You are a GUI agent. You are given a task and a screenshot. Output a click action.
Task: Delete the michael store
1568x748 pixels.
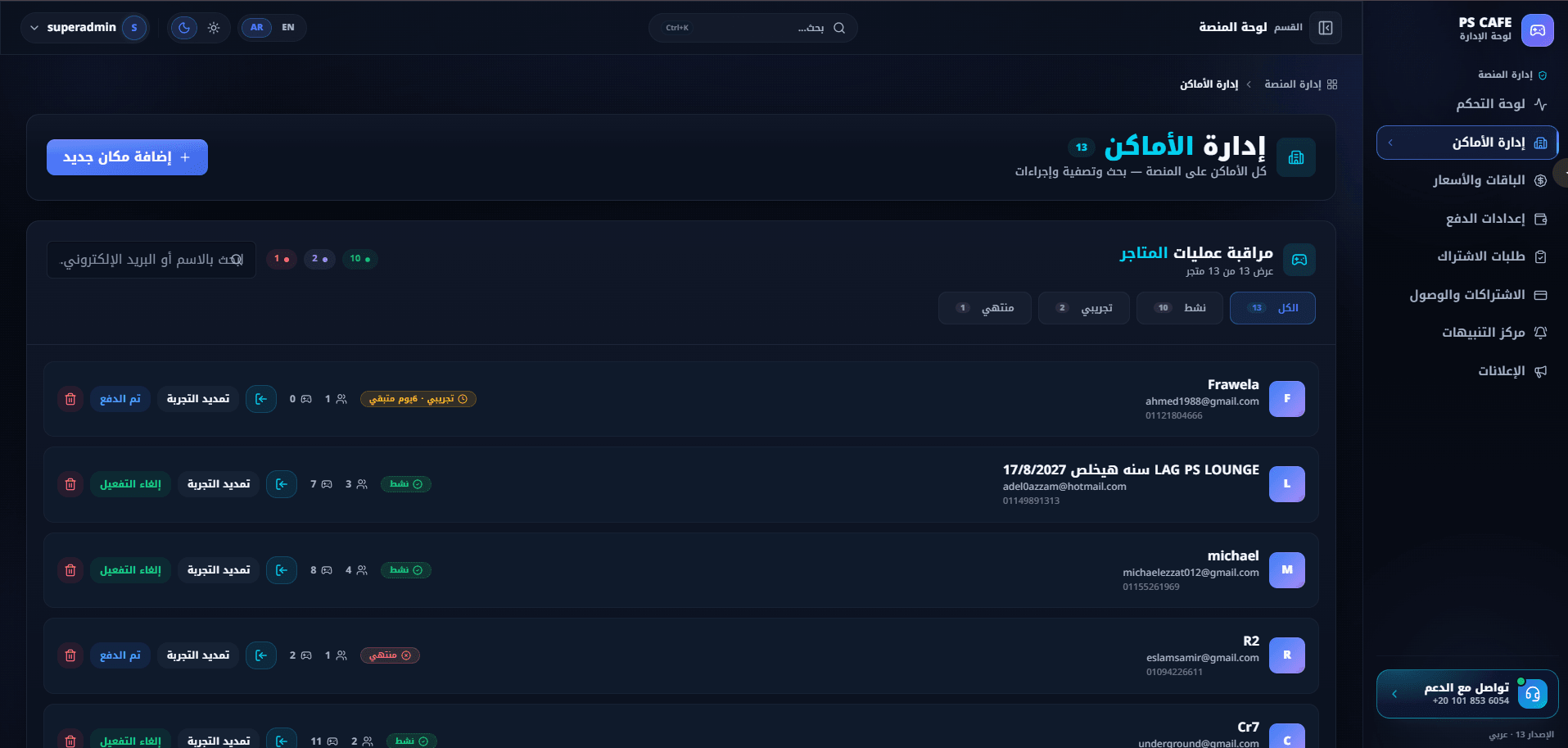[x=70, y=570]
